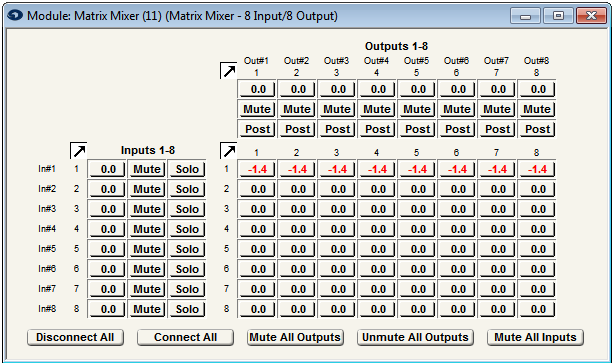Mute output Out#8
The image size is (613, 363).
pyautogui.click(x=537, y=109)
